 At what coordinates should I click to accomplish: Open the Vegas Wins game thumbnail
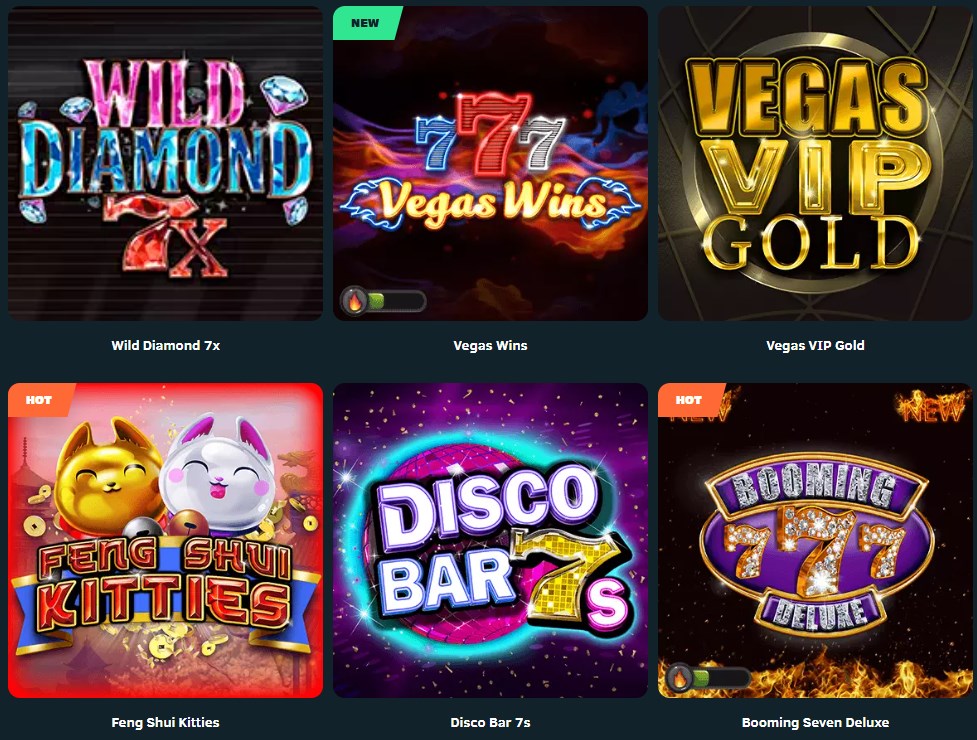(x=490, y=164)
